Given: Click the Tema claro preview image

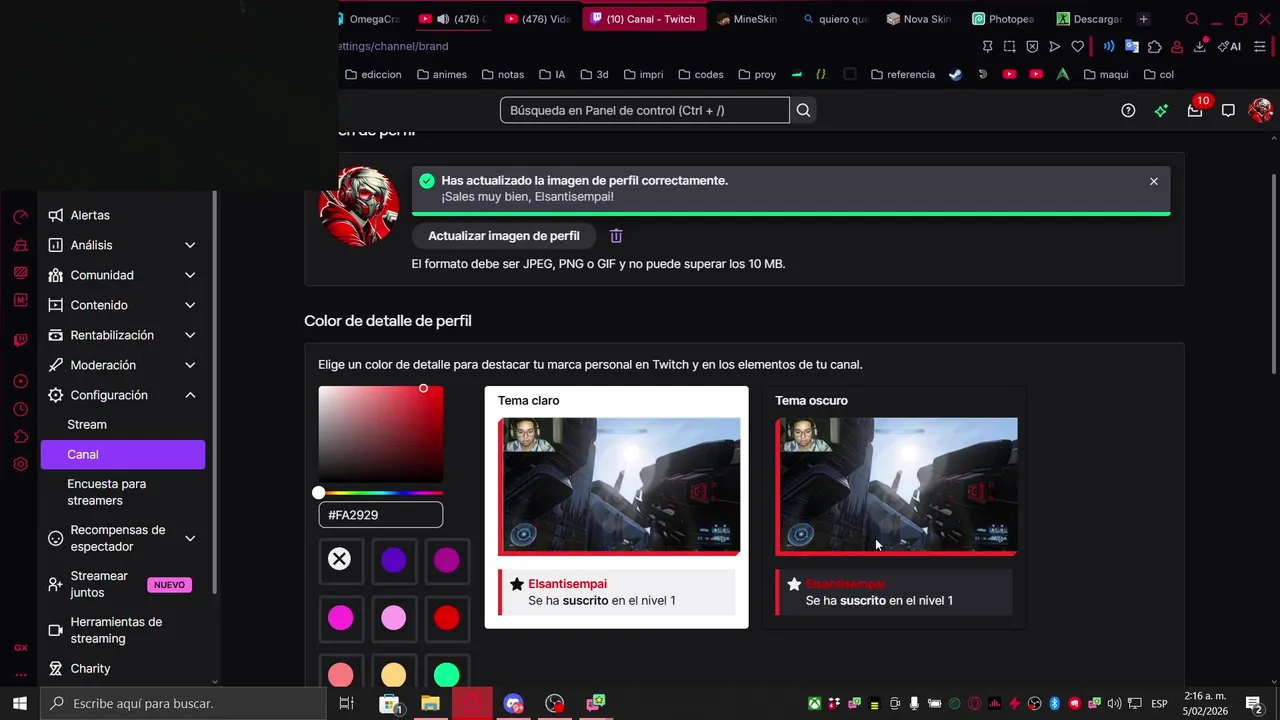Looking at the screenshot, I should [619, 486].
